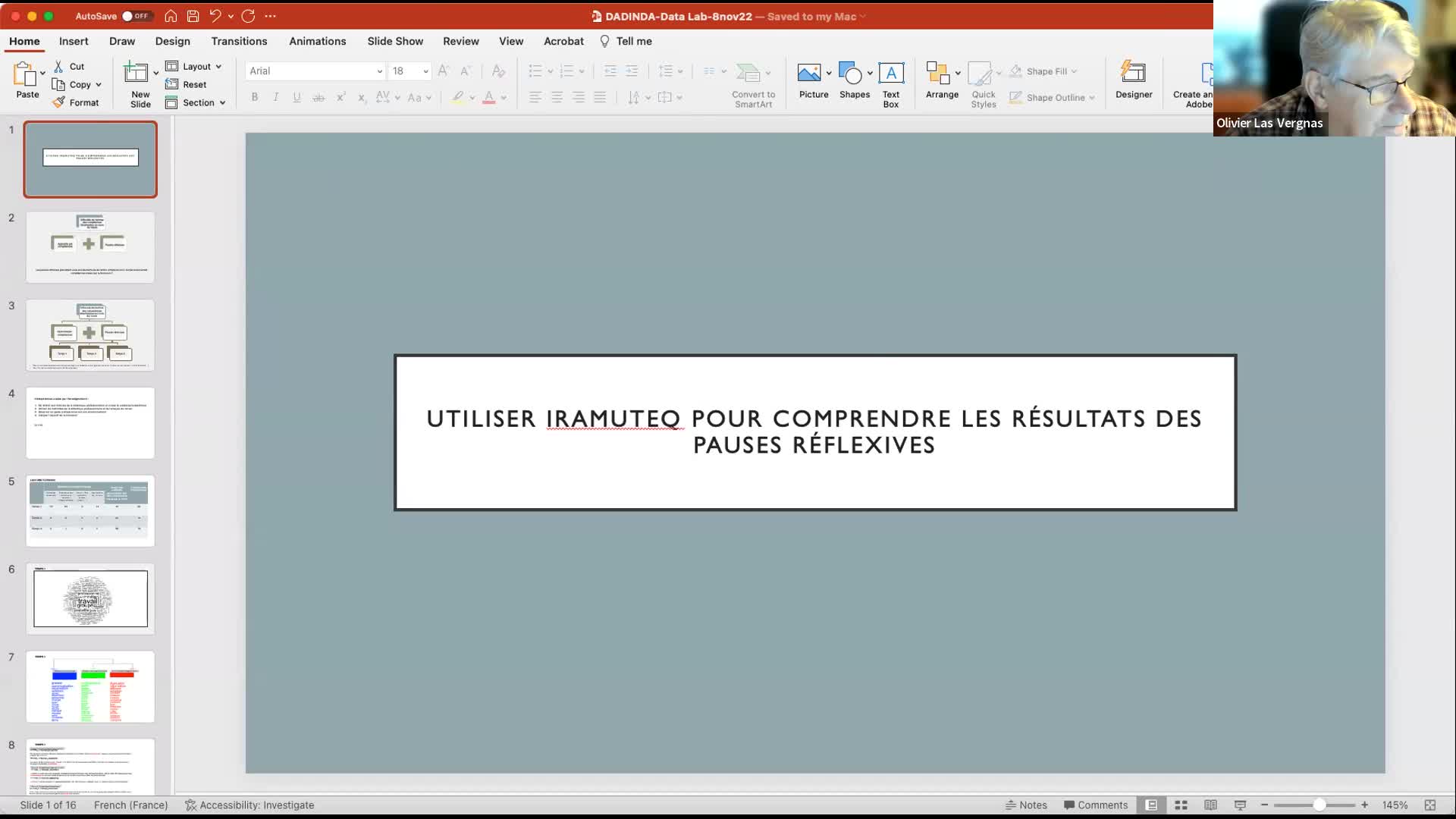Open the Section dropdown menu
This screenshot has width=1456, height=819.
pos(196,103)
